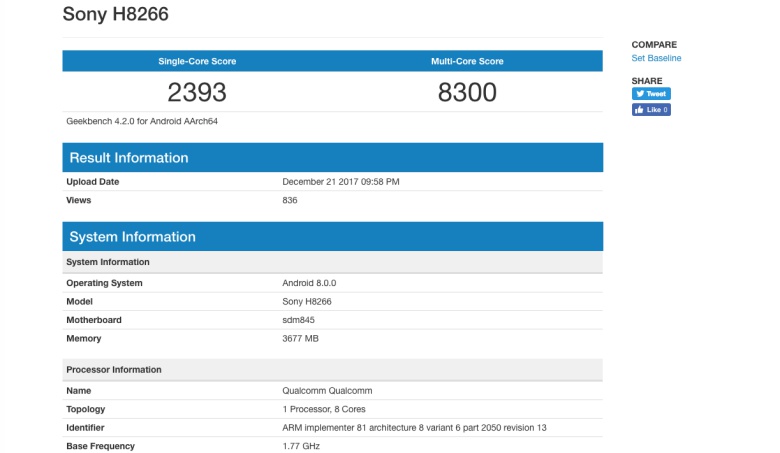Click the Facebook Like thumbs-up button
780x453 pixels.
pos(650,110)
